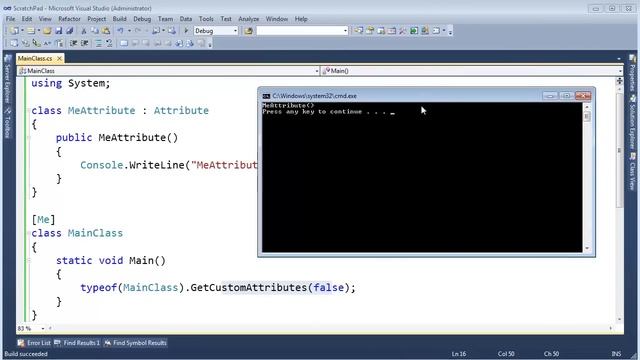Screen dimensions: 640x360
Task: Start debugging with the green play arrow
Action: 186,31
